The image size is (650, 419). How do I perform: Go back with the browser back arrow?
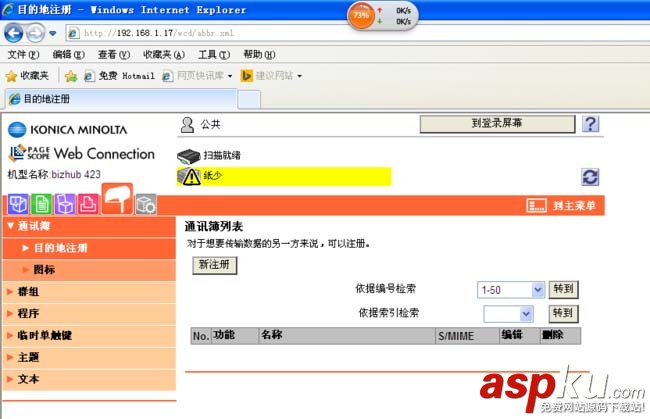pyautogui.click(x=13, y=33)
